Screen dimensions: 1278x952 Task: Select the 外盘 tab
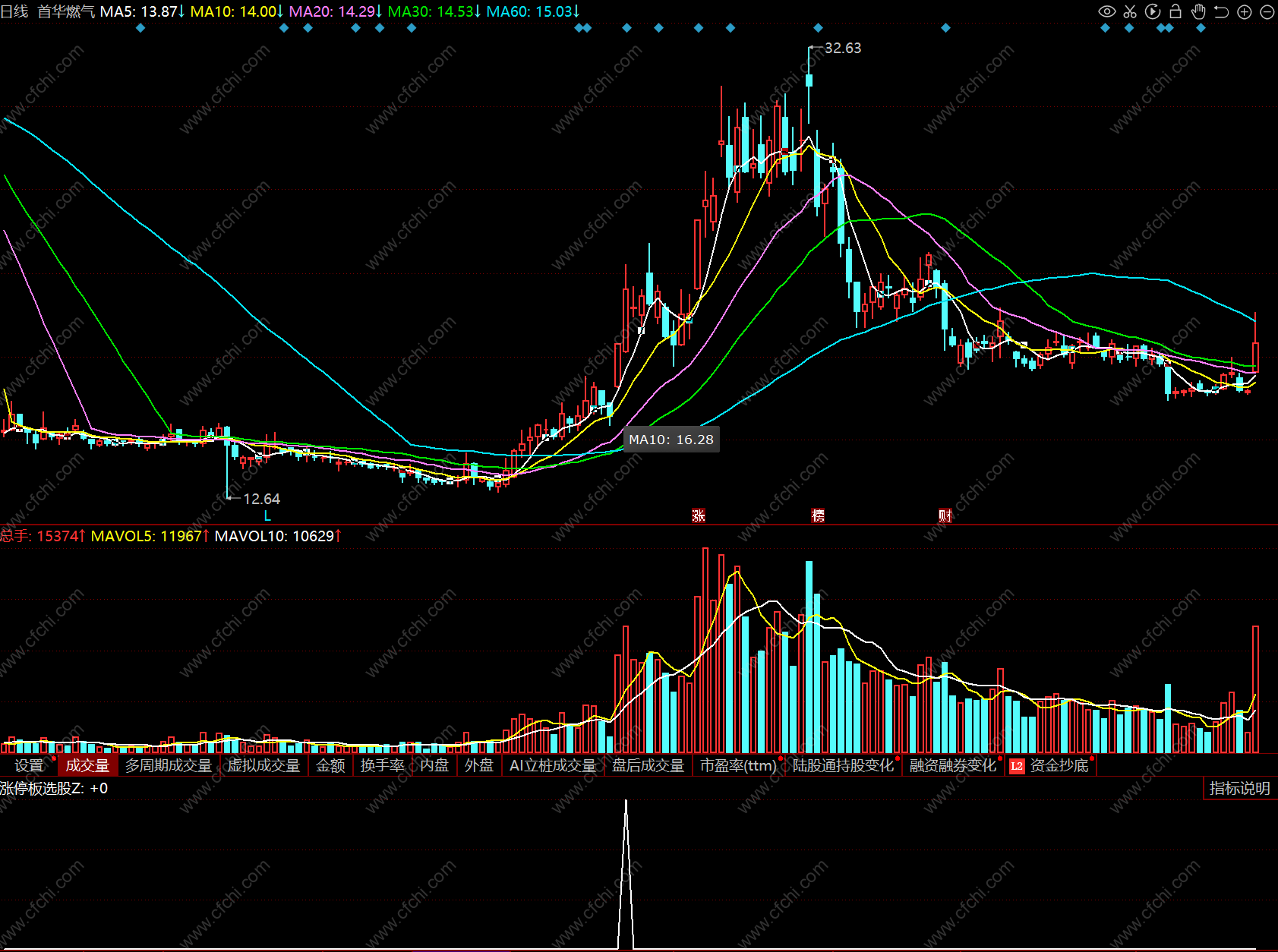pyautogui.click(x=479, y=765)
